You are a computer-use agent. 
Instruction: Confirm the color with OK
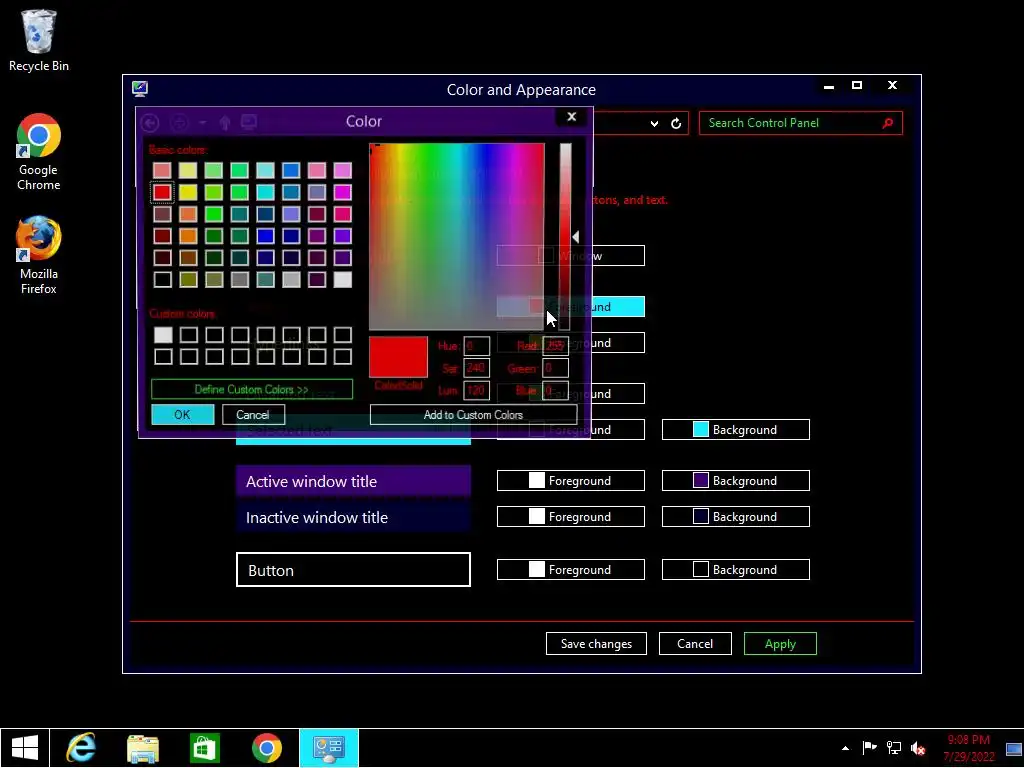coord(182,415)
